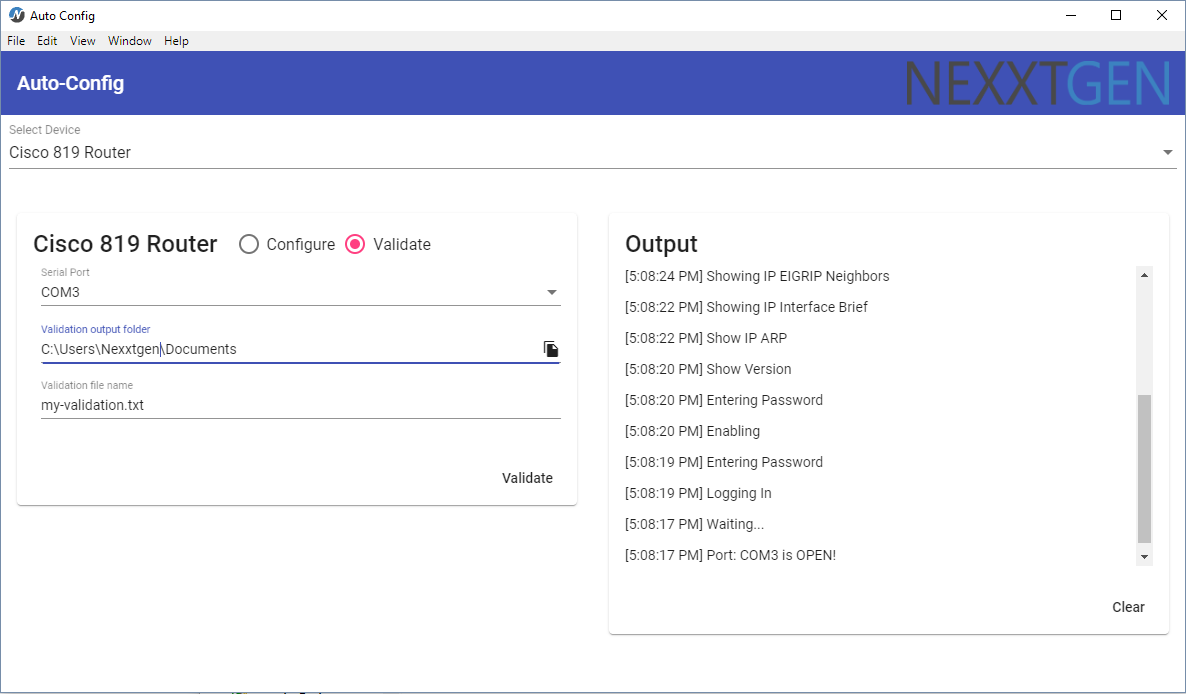The image size is (1186, 694).
Task: Click the Auto-Config header title
Action: pos(70,83)
